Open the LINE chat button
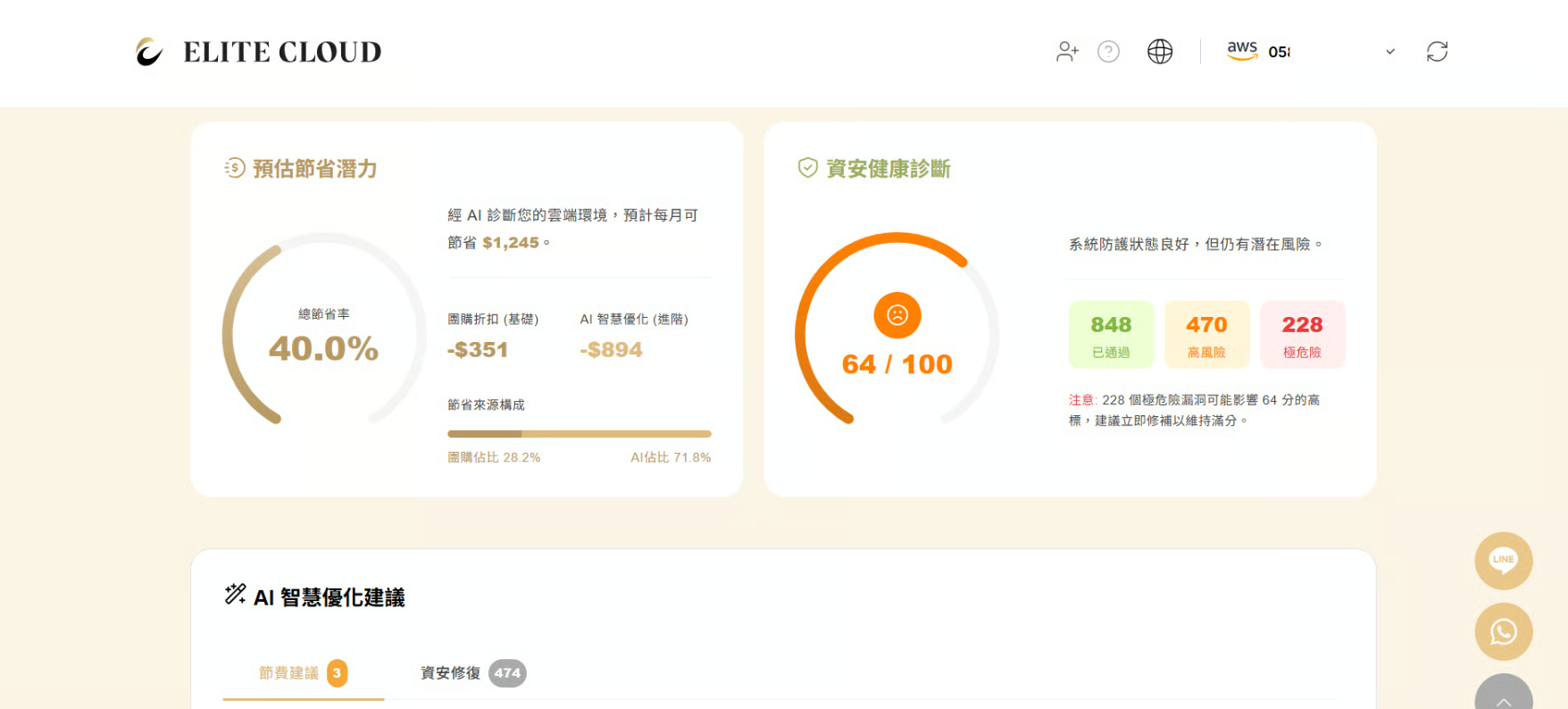Viewport: 1568px width, 709px height. 1503,561
